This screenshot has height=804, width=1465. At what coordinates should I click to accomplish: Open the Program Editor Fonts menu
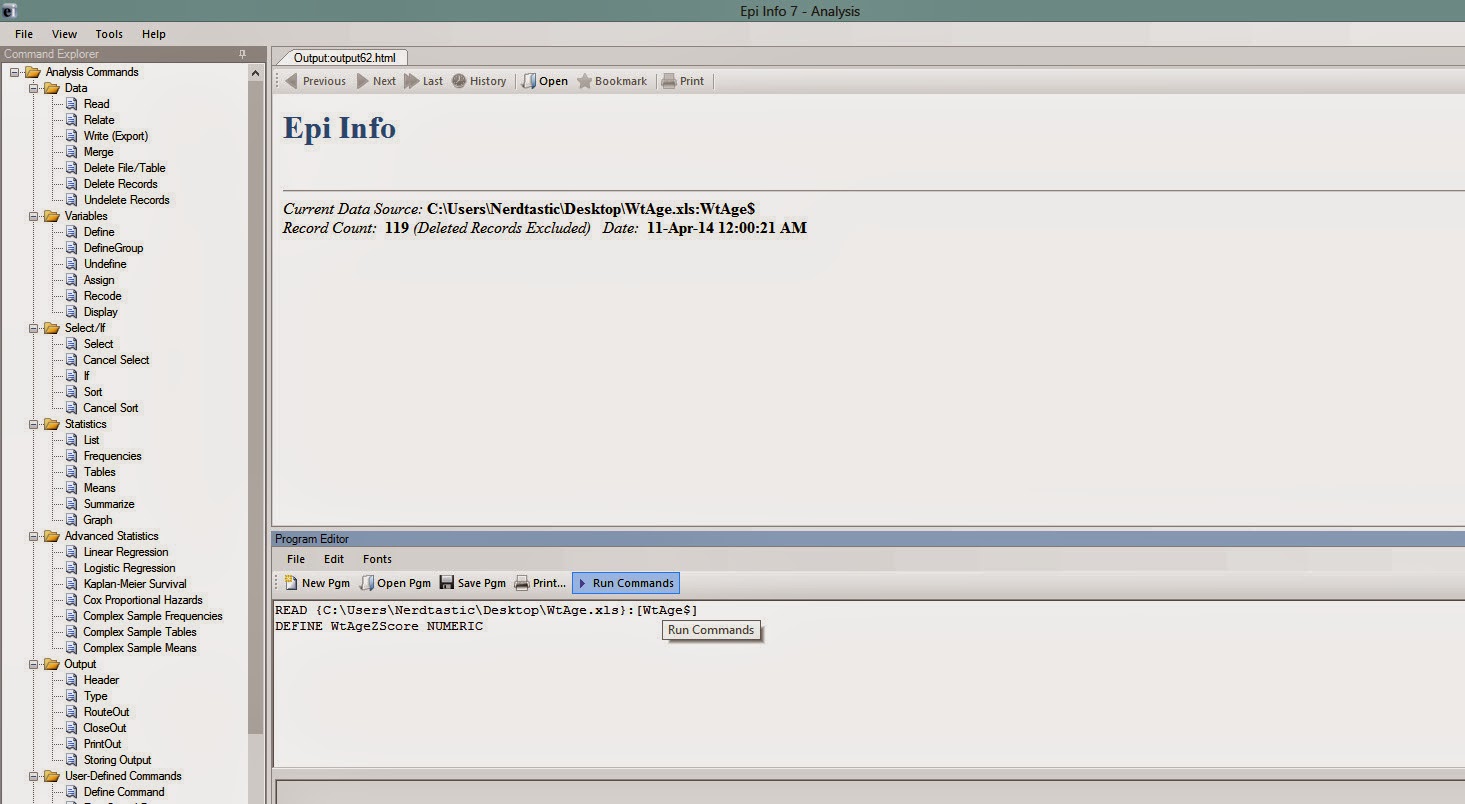click(x=377, y=559)
